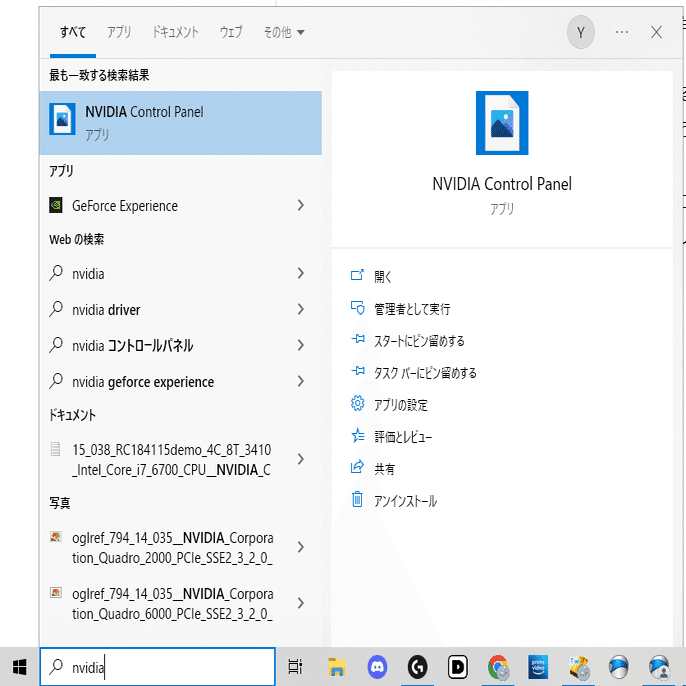Click the star icon for 評価とレビュー
This screenshot has width=686, height=686.
pos(357,435)
